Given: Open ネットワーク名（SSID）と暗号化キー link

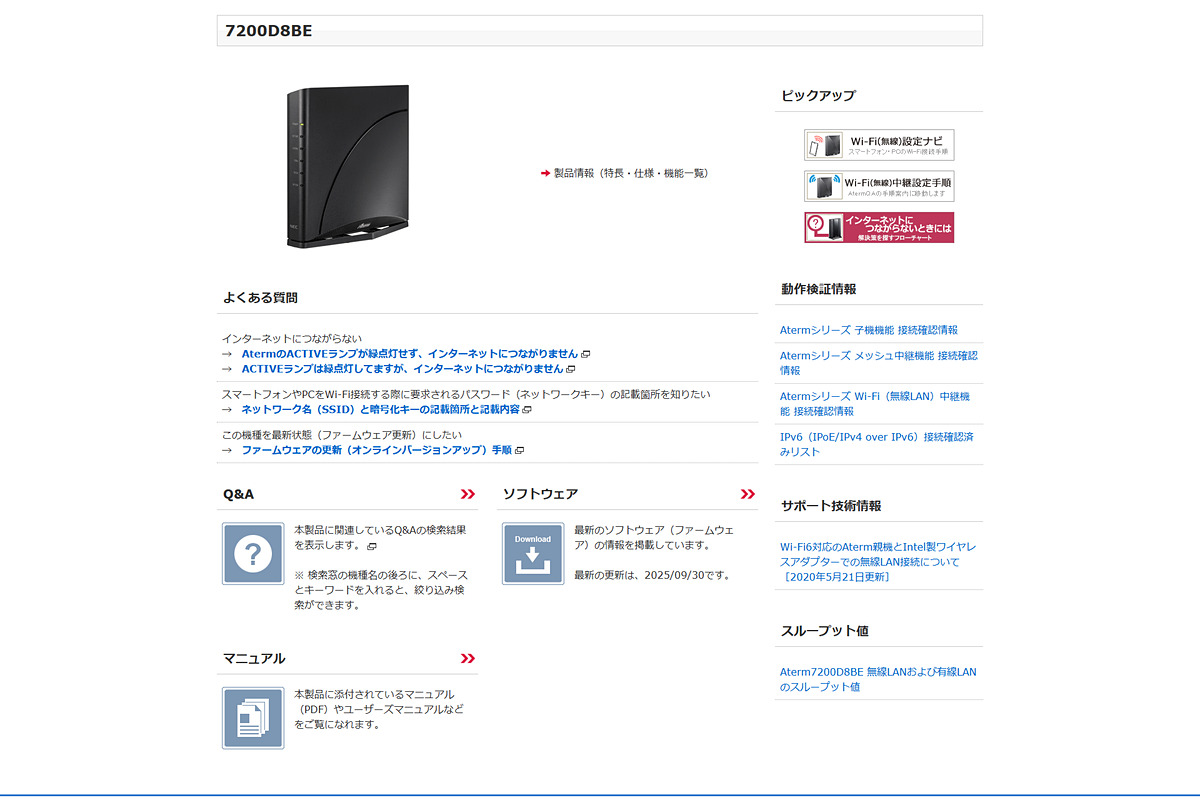Looking at the screenshot, I should click(380, 410).
